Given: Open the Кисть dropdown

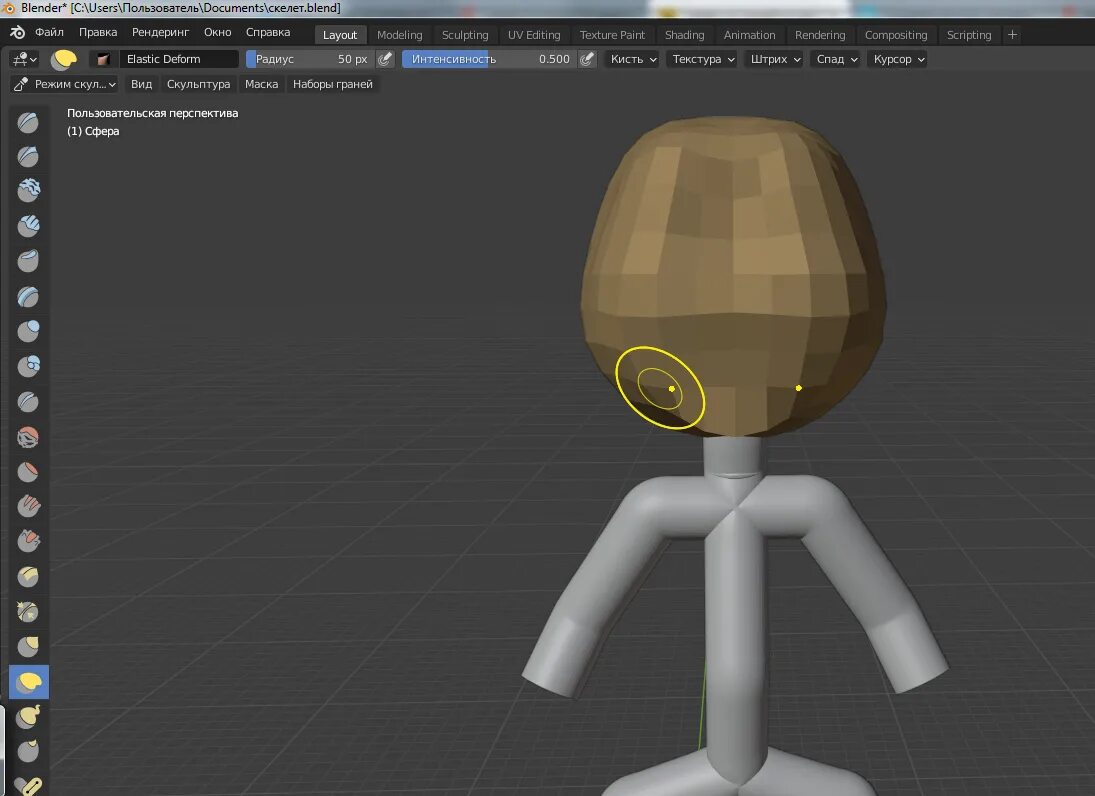Looking at the screenshot, I should pyautogui.click(x=631, y=59).
